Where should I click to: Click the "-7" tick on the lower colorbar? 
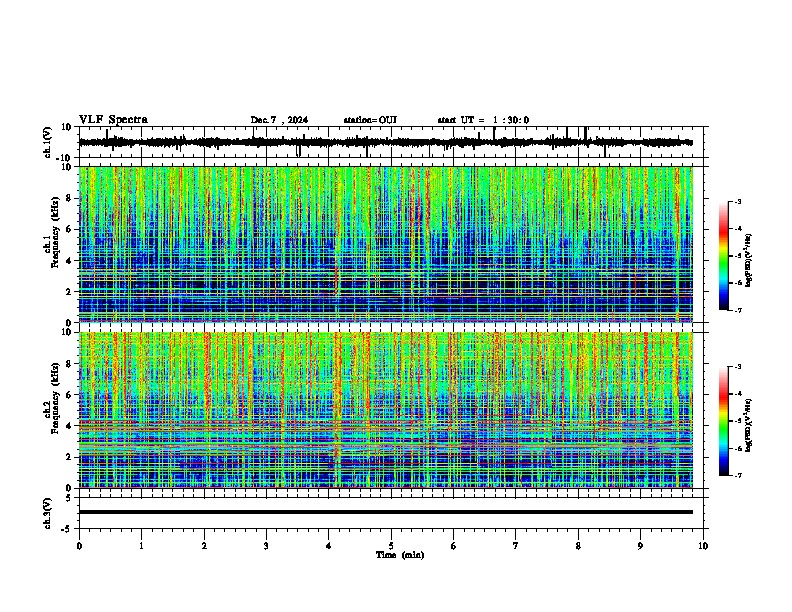(x=738, y=475)
